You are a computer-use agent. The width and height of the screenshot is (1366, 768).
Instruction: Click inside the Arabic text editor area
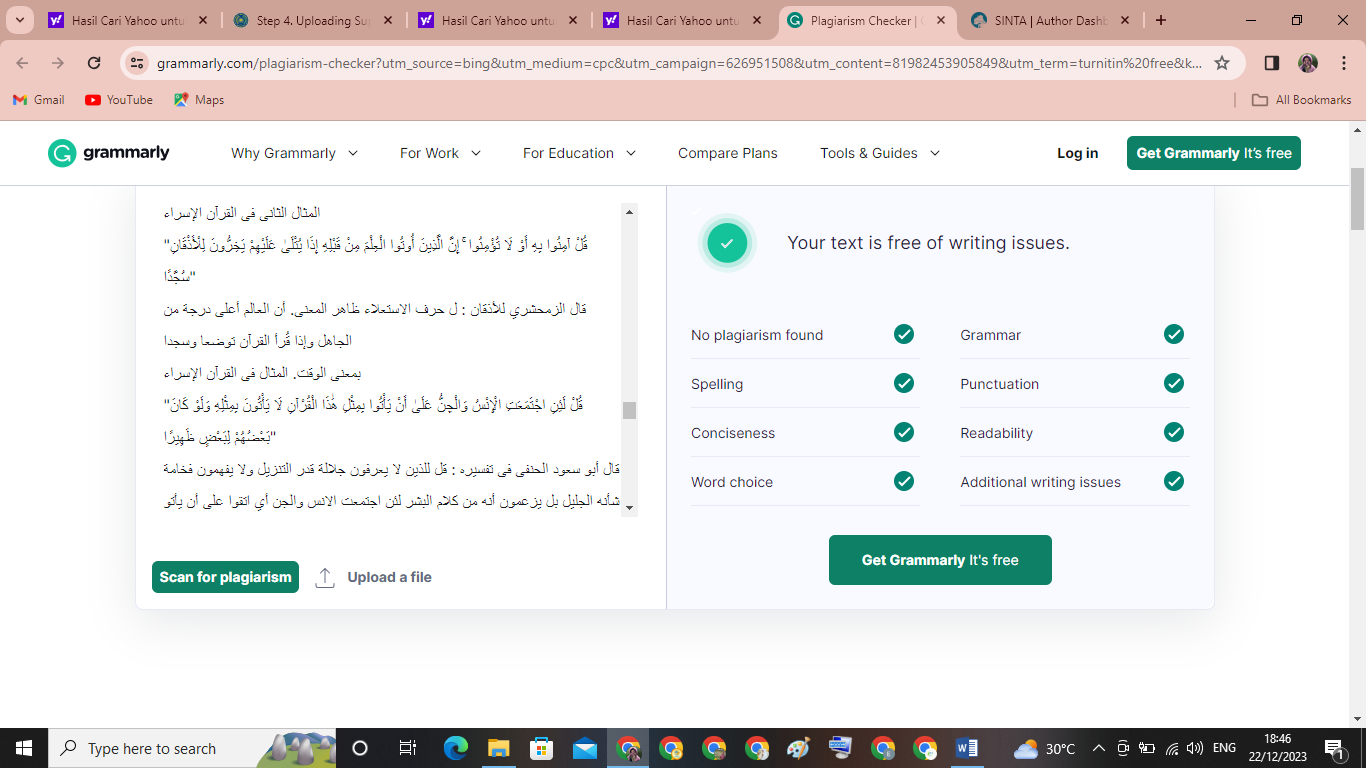pos(390,360)
